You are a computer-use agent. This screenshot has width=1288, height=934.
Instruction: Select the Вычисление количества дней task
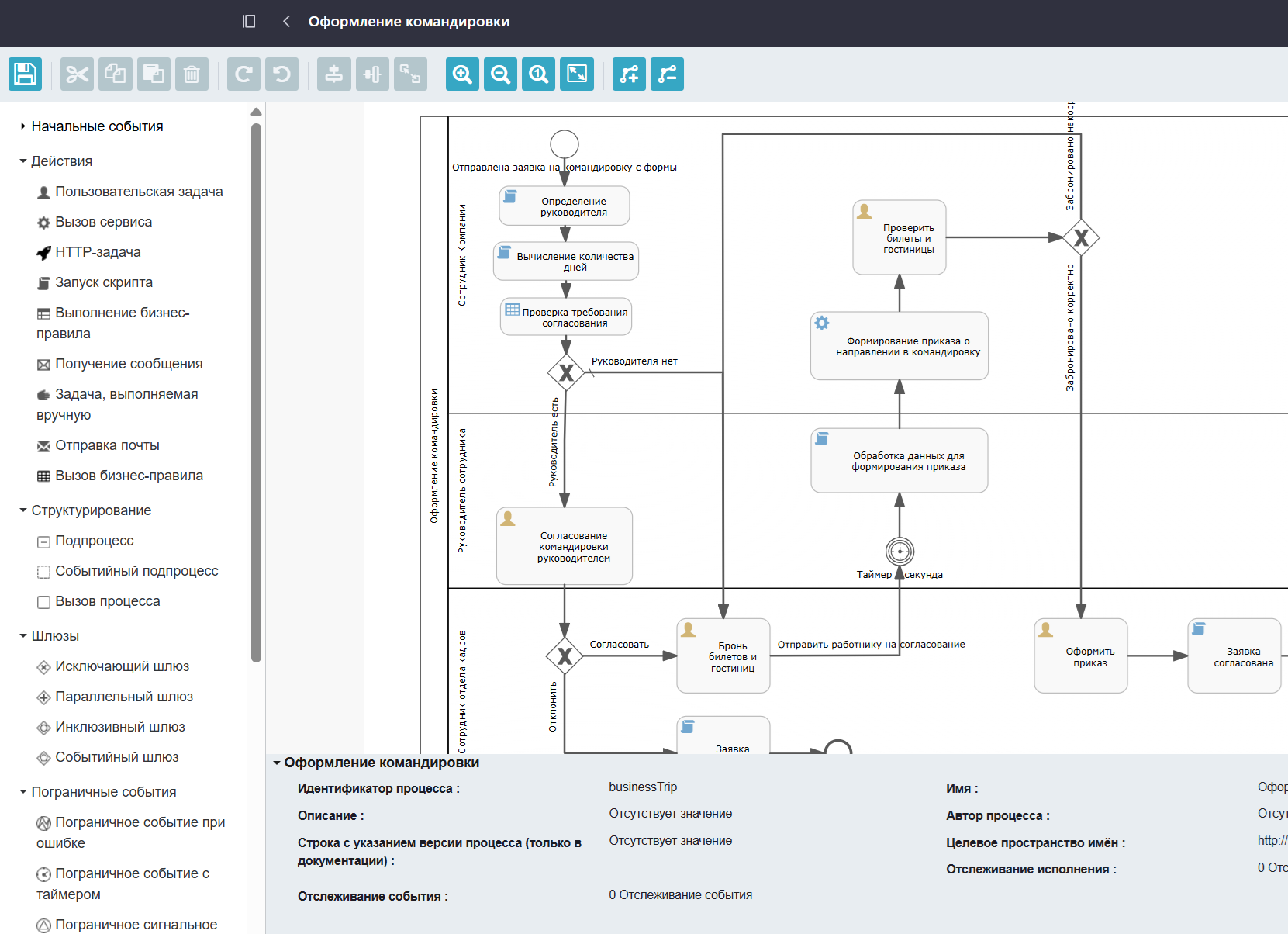(x=566, y=261)
